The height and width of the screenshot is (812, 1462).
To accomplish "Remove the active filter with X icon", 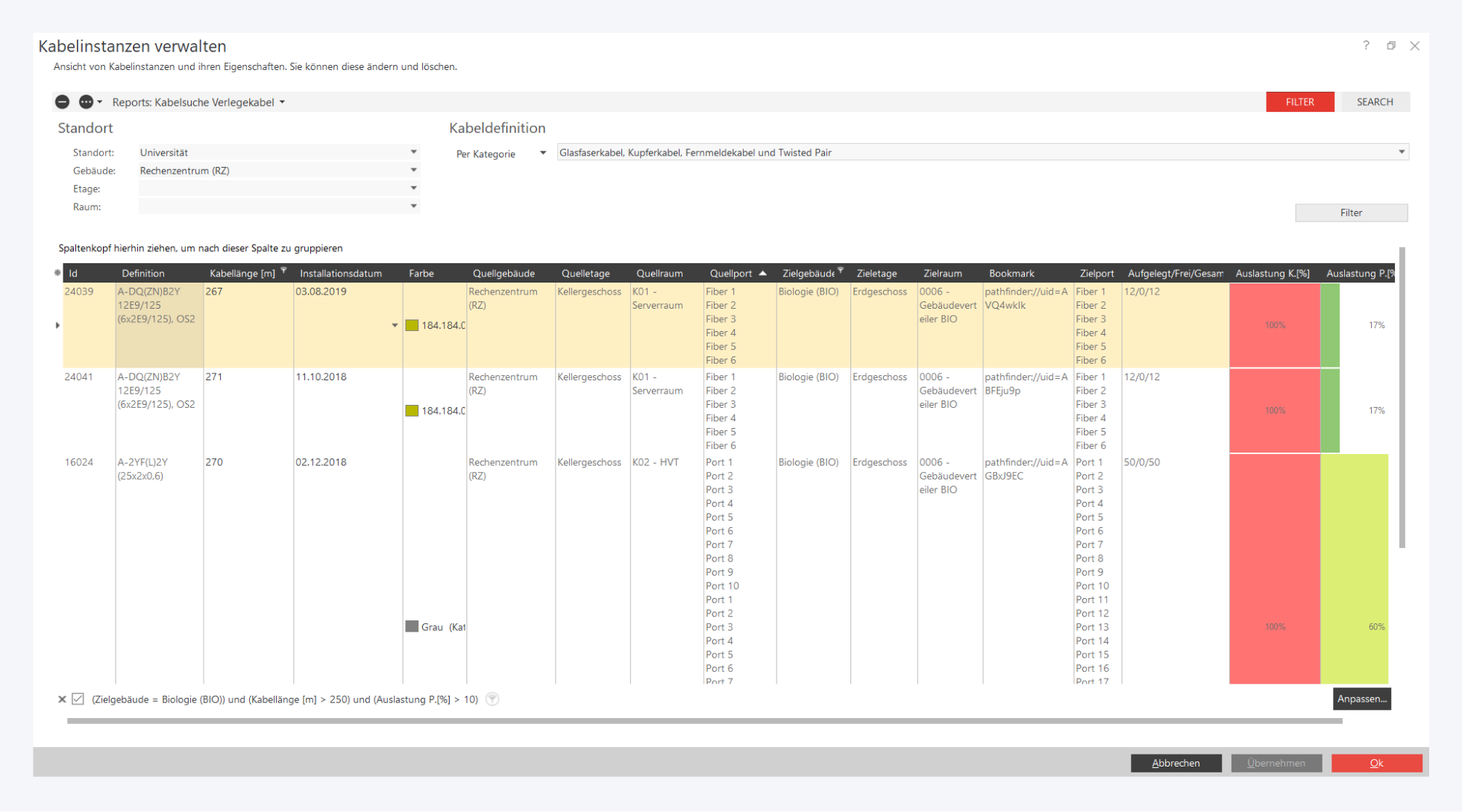I will pyautogui.click(x=62, y=699).
